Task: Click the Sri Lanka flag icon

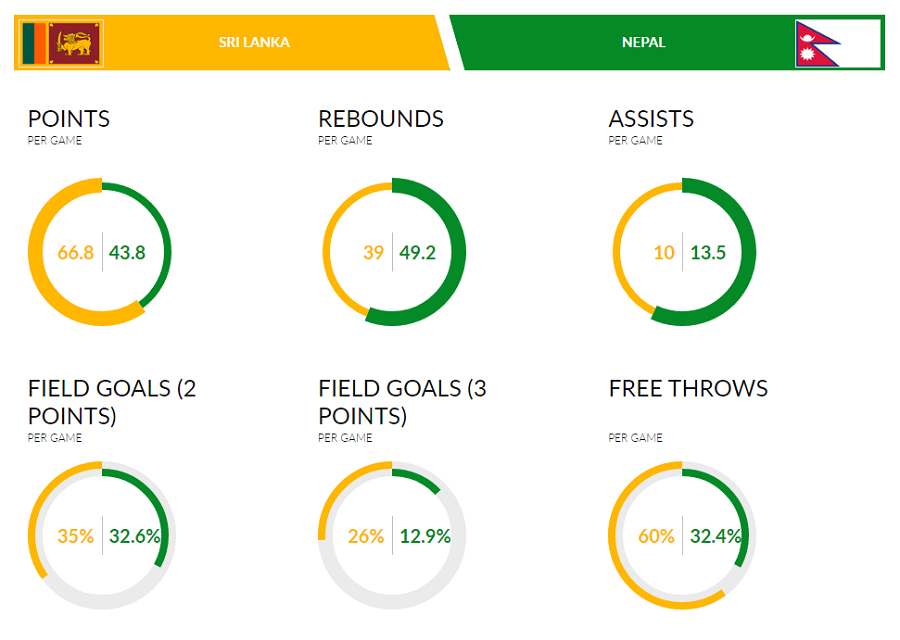Action: tap(61, 43)
